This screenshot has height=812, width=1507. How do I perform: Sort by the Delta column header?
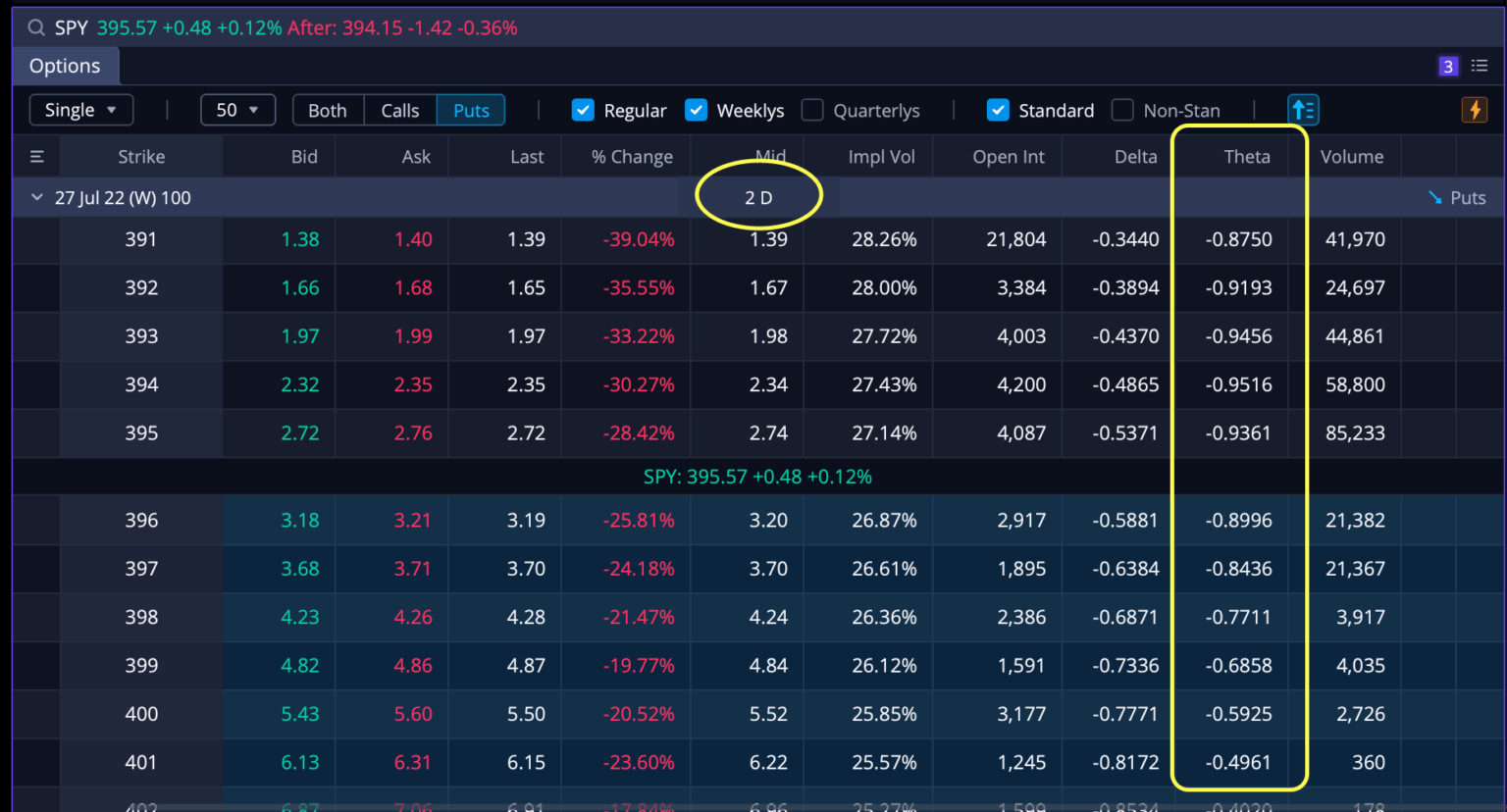click(x=1136, y=157)
